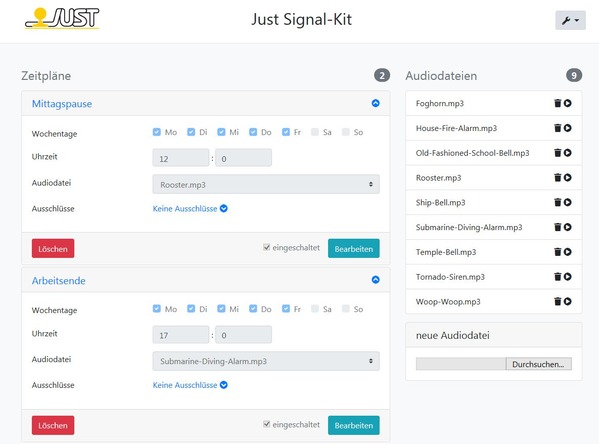Click Bearbeiten button for Arbeitsende
The width and height of the screenshot is (599, 444).
coord(354,425)
